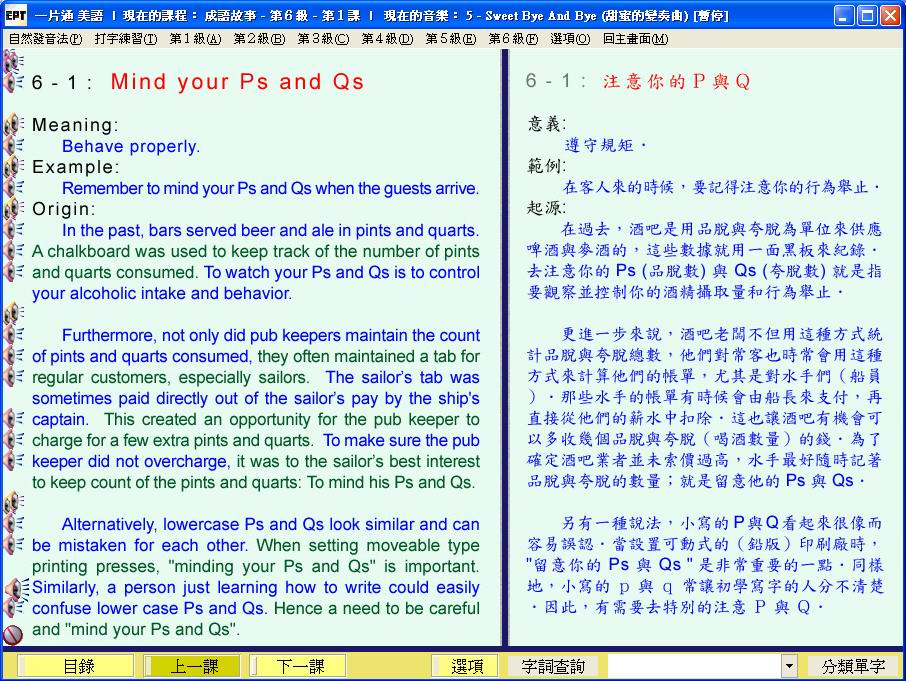The width and height of the screenshot is (906, 681).
Task: Open the 回主畫面 menu item
Action: point(635,39)
